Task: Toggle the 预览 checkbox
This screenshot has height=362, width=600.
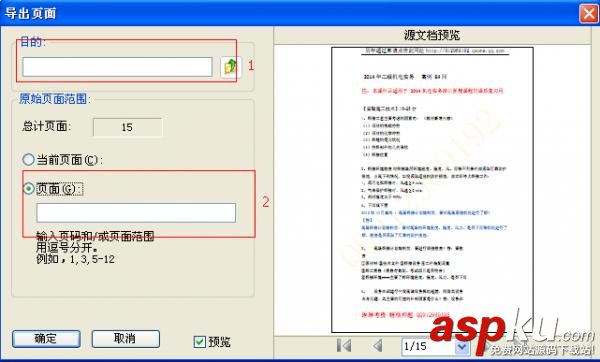Action: pyautogui.click(x=199, y=342)
